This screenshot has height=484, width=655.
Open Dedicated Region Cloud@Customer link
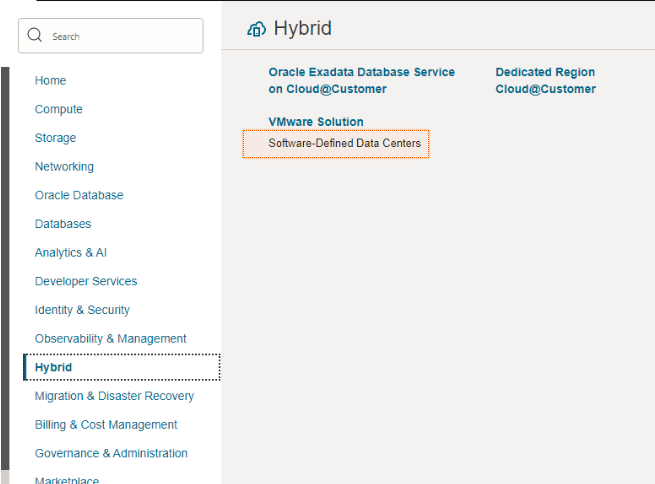(x=545, y=80)
